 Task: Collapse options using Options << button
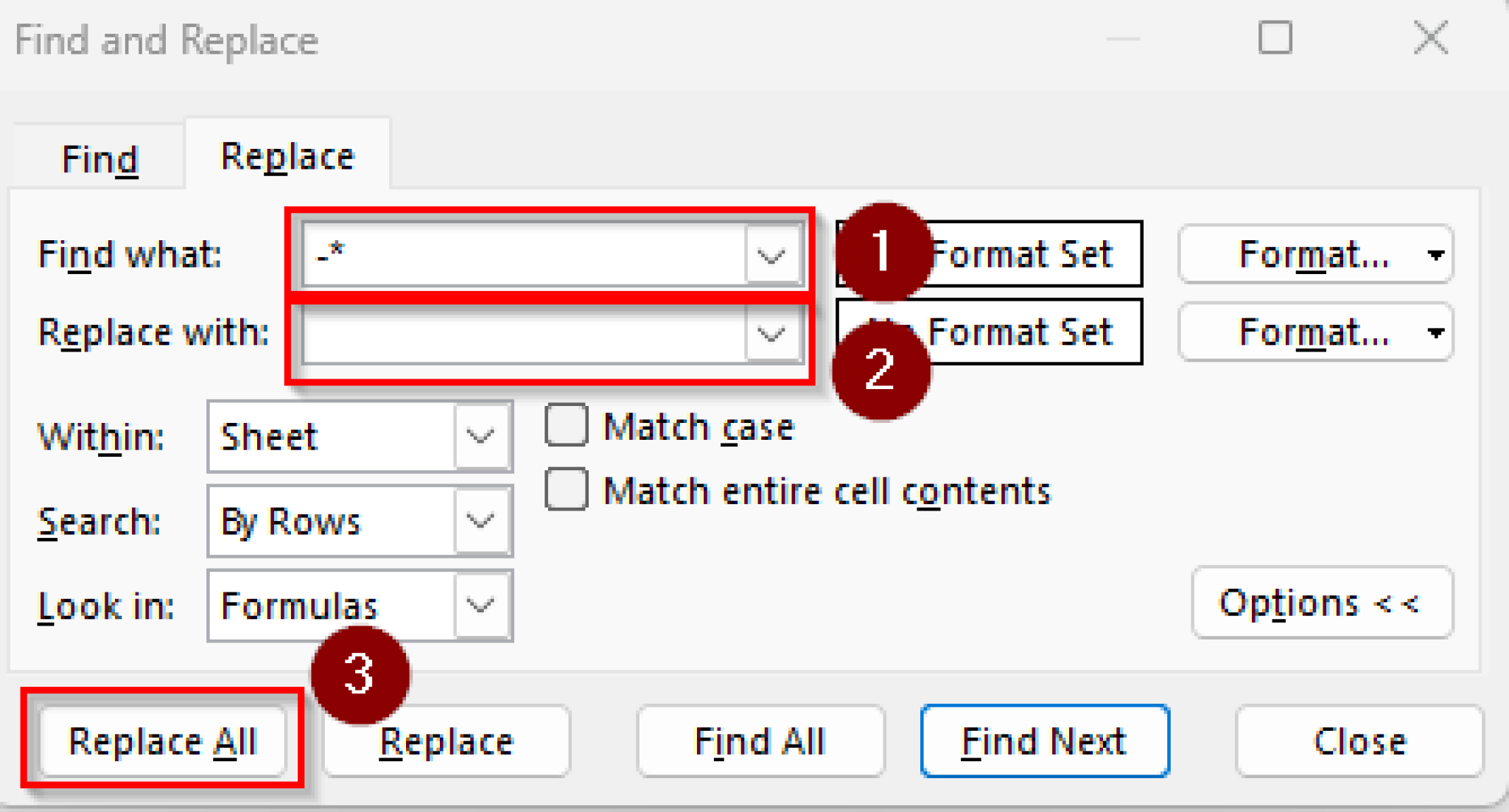click(1321, 603)
